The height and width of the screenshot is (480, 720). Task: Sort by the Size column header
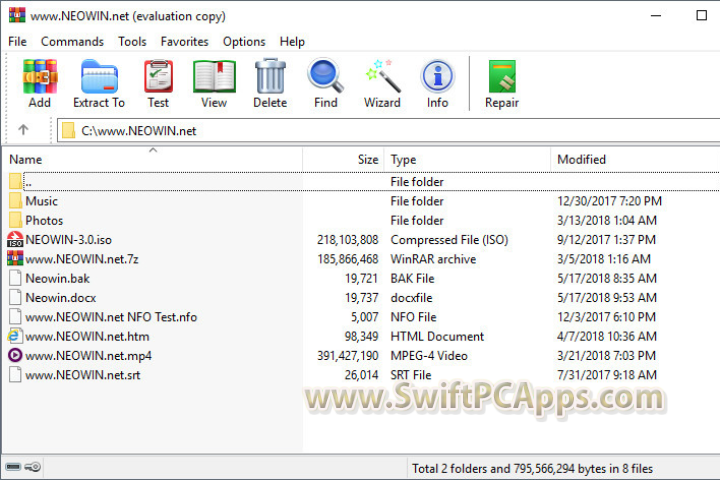coord(343,159)
